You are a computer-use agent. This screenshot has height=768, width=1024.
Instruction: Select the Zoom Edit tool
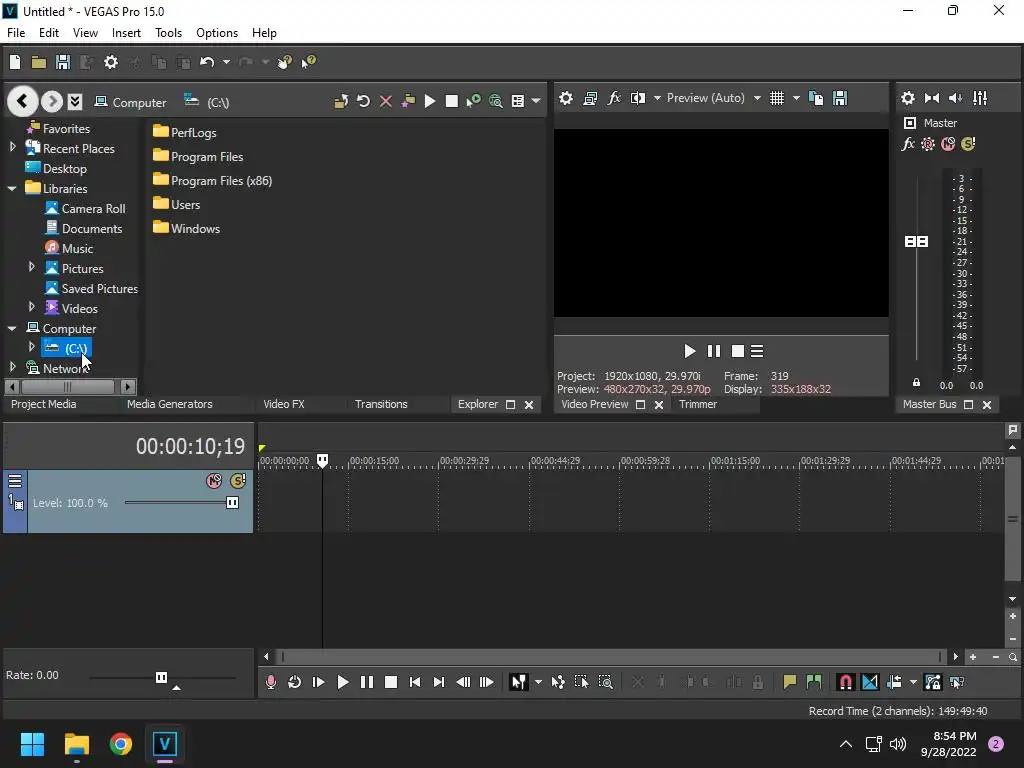click(605, 682)
